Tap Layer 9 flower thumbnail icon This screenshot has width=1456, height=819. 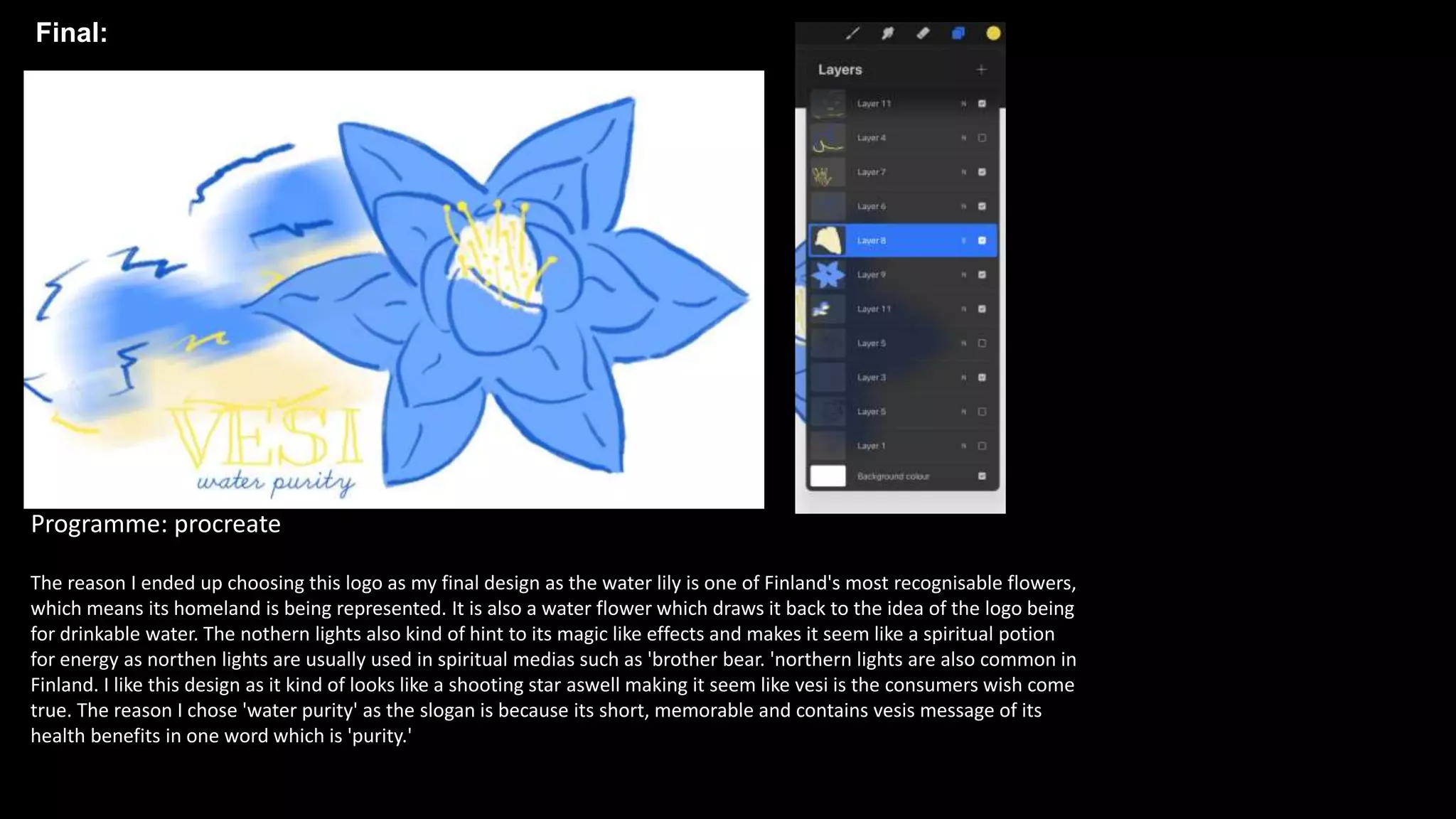click(x=828, y=274)
